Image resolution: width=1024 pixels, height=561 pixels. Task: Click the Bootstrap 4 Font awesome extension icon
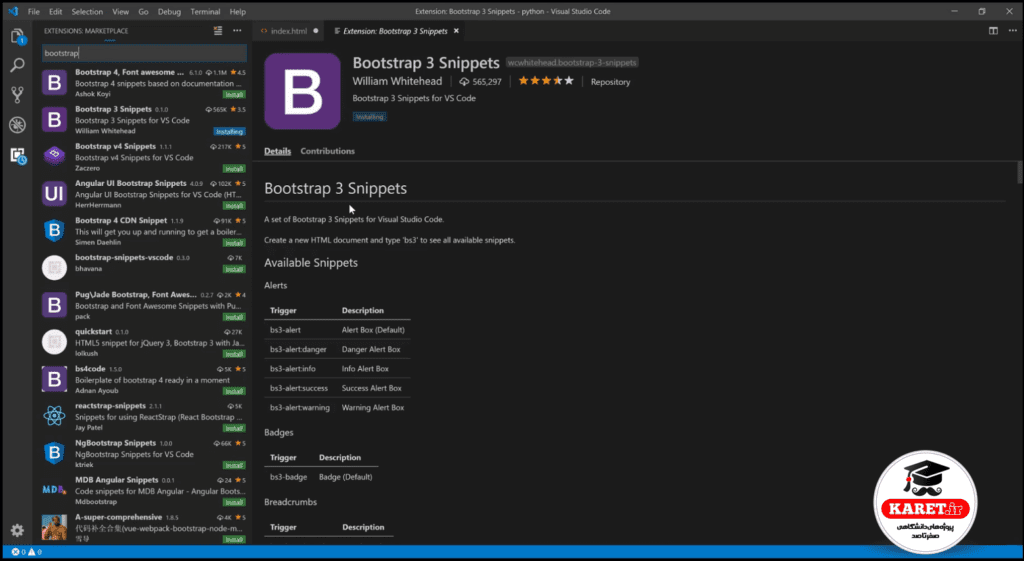coord(54,83)
